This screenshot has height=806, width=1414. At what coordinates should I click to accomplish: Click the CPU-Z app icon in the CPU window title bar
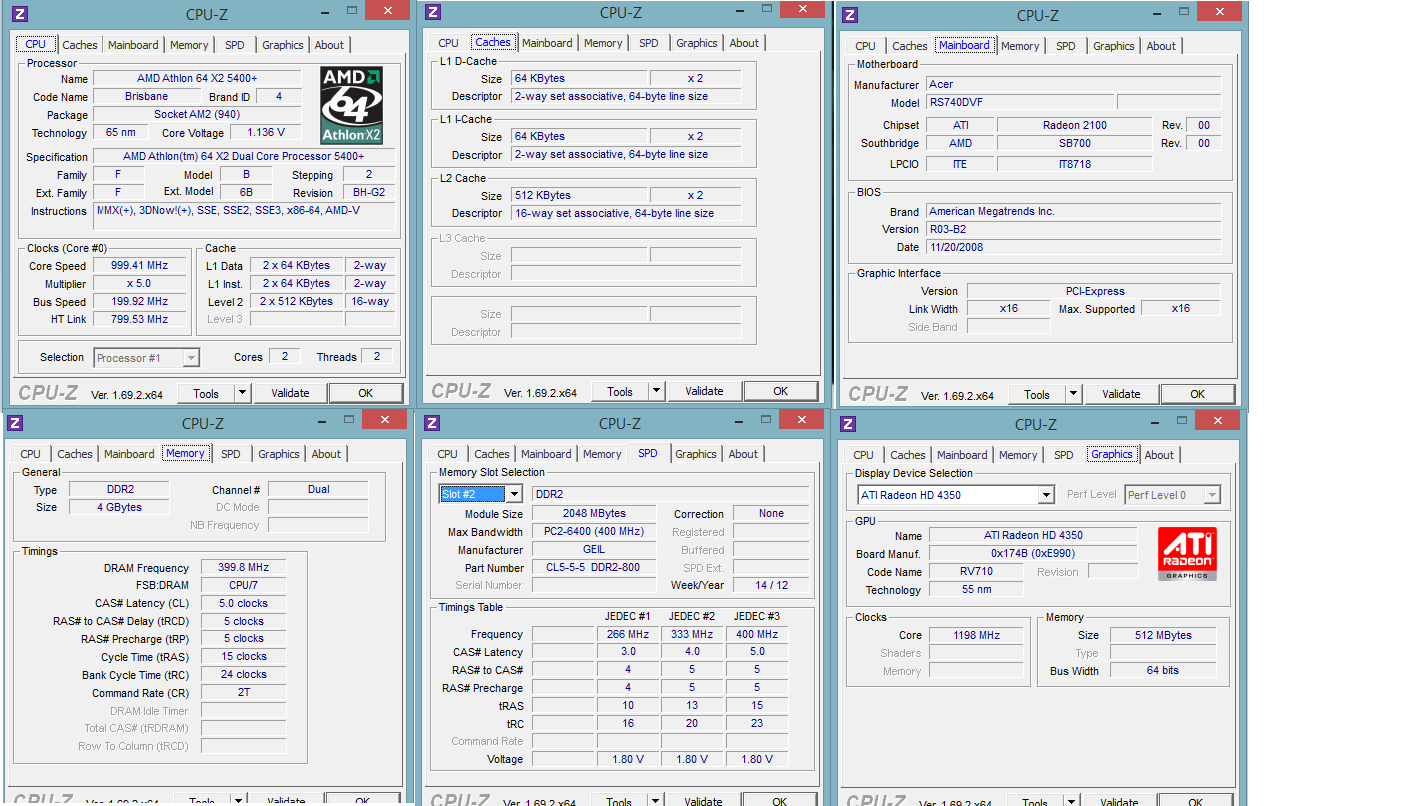point(21,13)
